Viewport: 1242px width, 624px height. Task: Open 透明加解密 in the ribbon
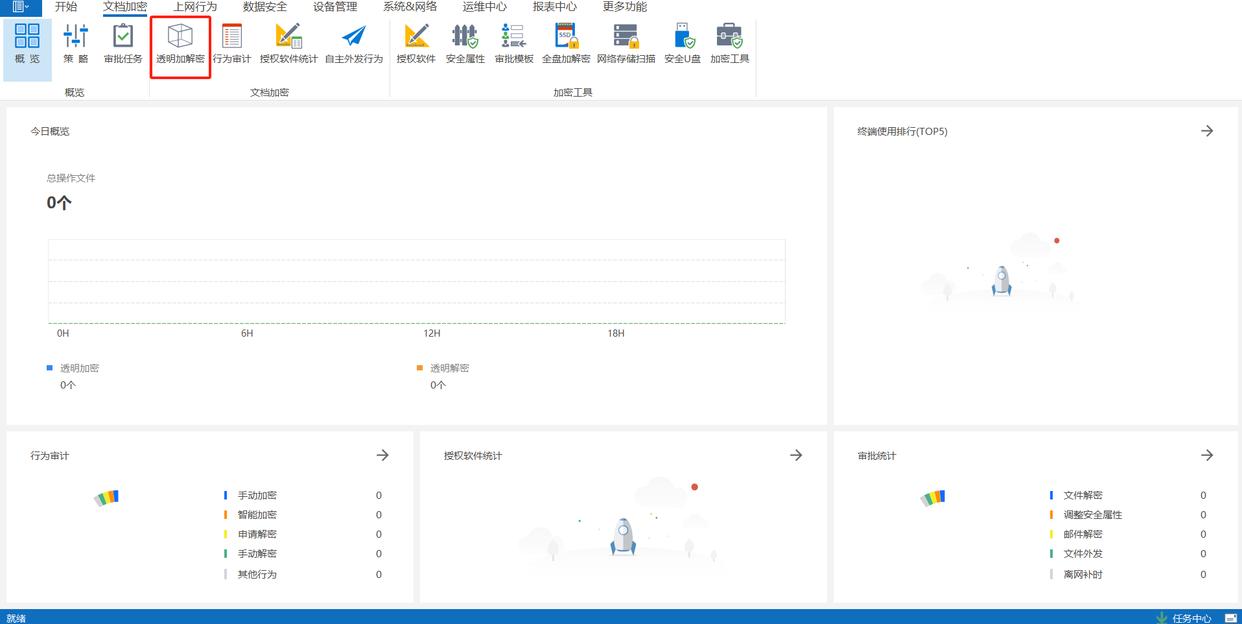click(x=180, y=45)
